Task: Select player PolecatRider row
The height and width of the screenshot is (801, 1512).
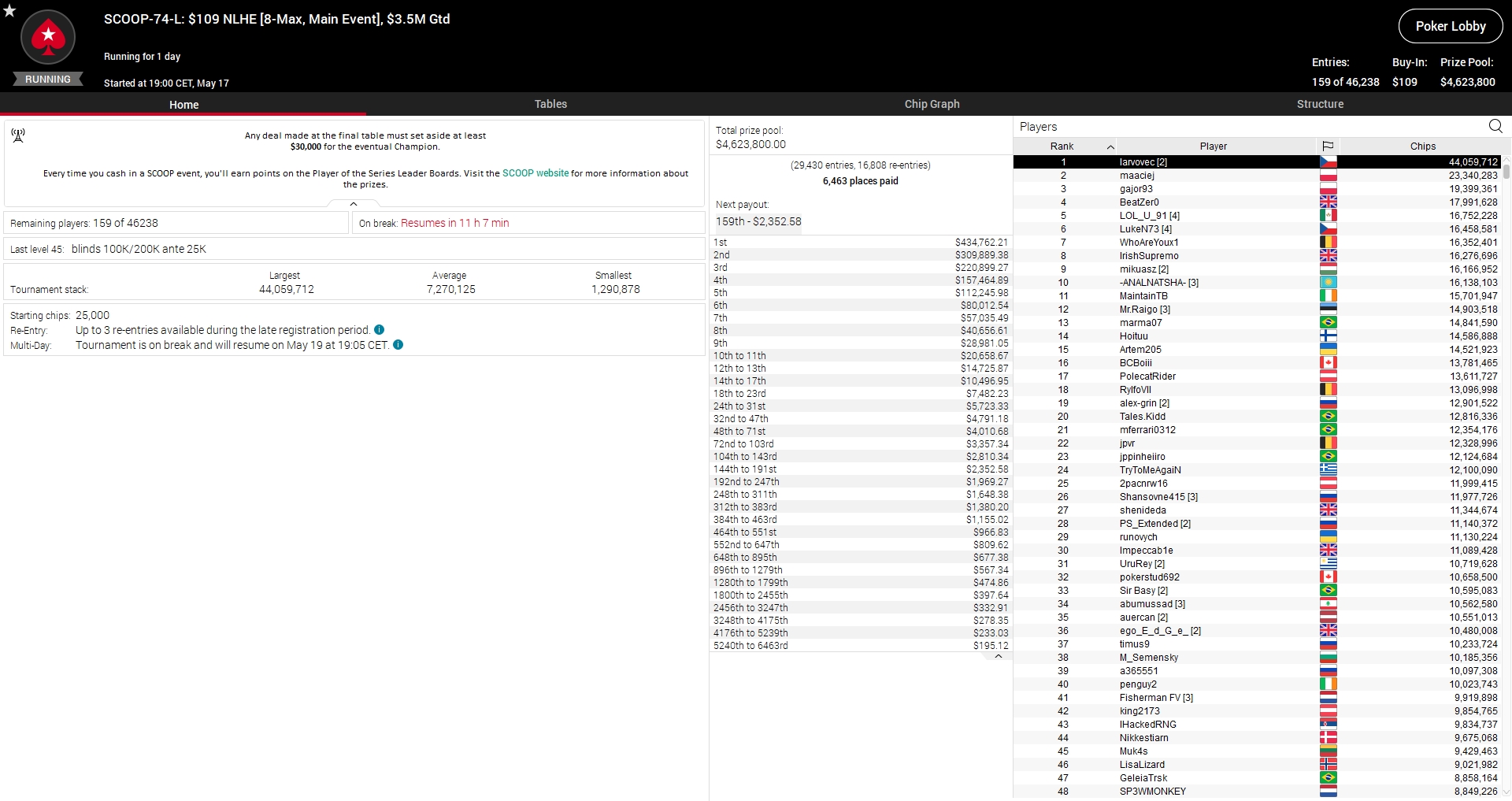Action: [1258, 376]
